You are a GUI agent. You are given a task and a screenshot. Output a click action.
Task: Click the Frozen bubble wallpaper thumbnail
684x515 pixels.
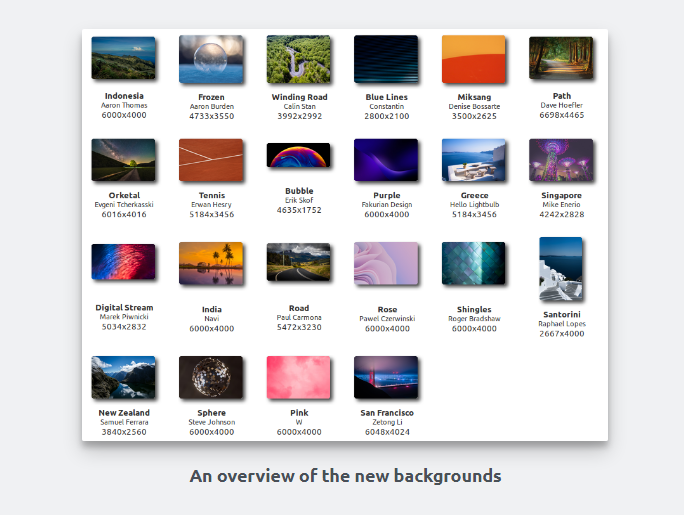coord(211,58)
